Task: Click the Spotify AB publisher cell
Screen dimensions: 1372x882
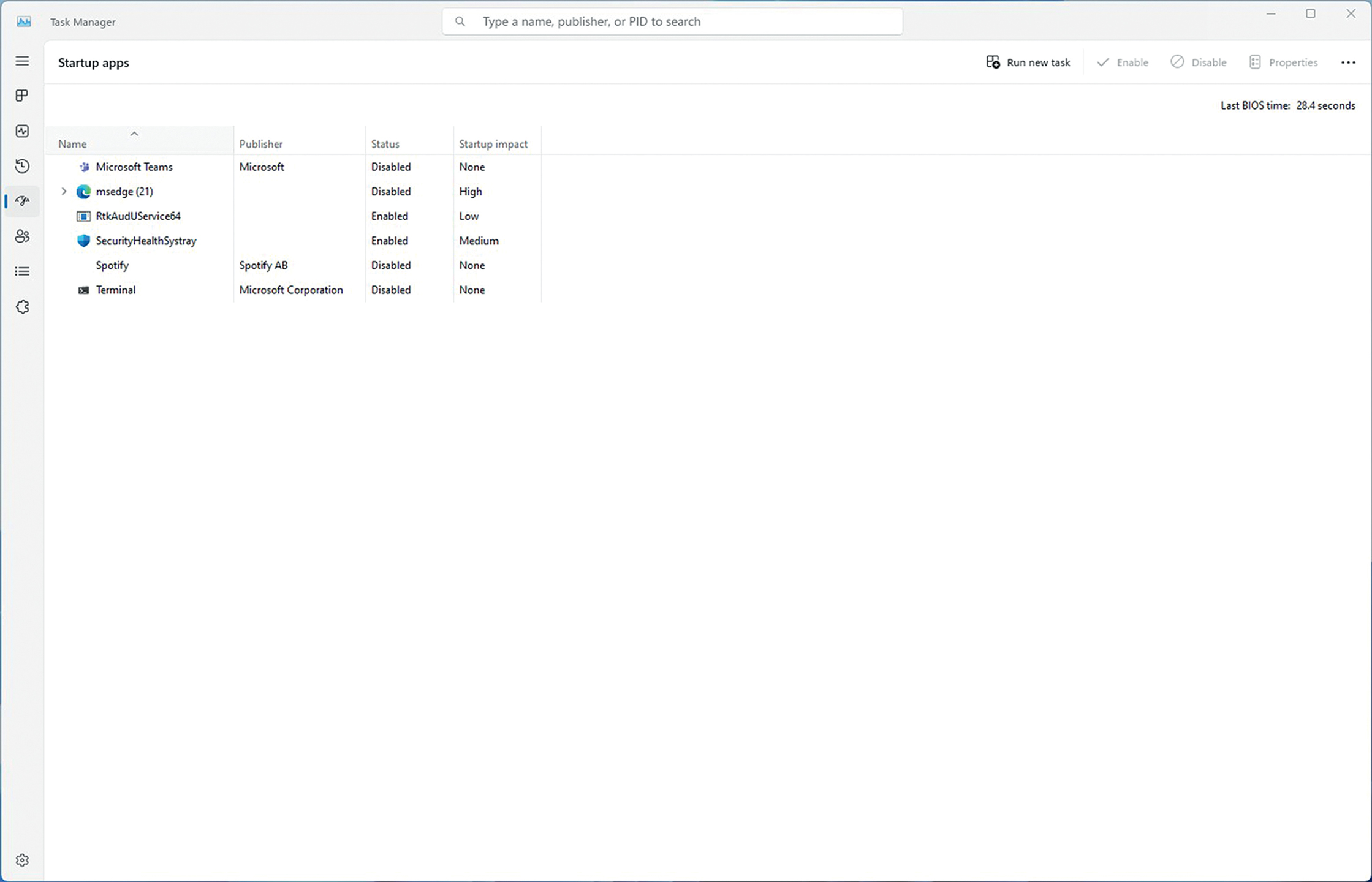Action: click(x=263, y=265)
